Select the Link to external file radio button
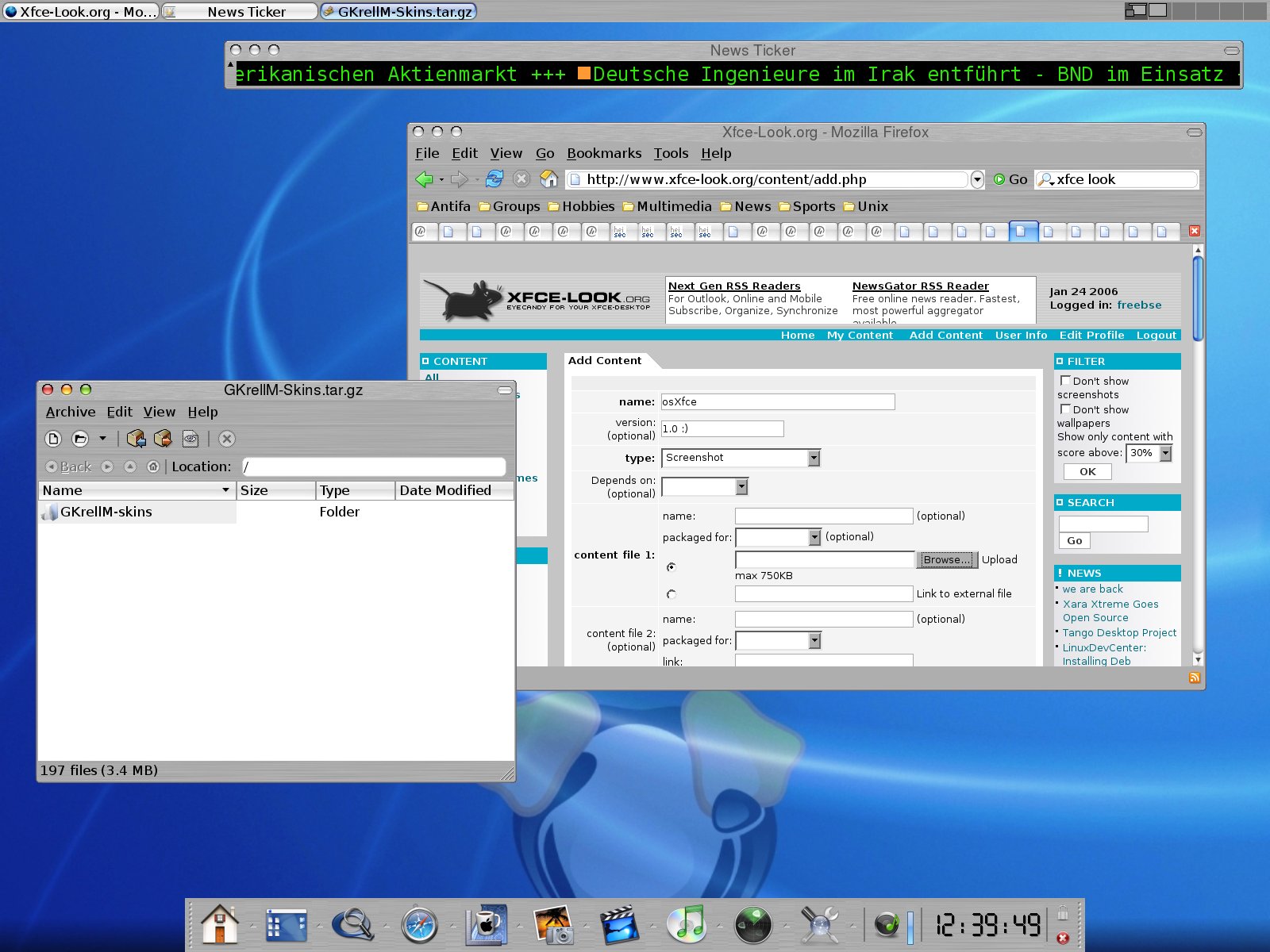 (x=672, y=593)
